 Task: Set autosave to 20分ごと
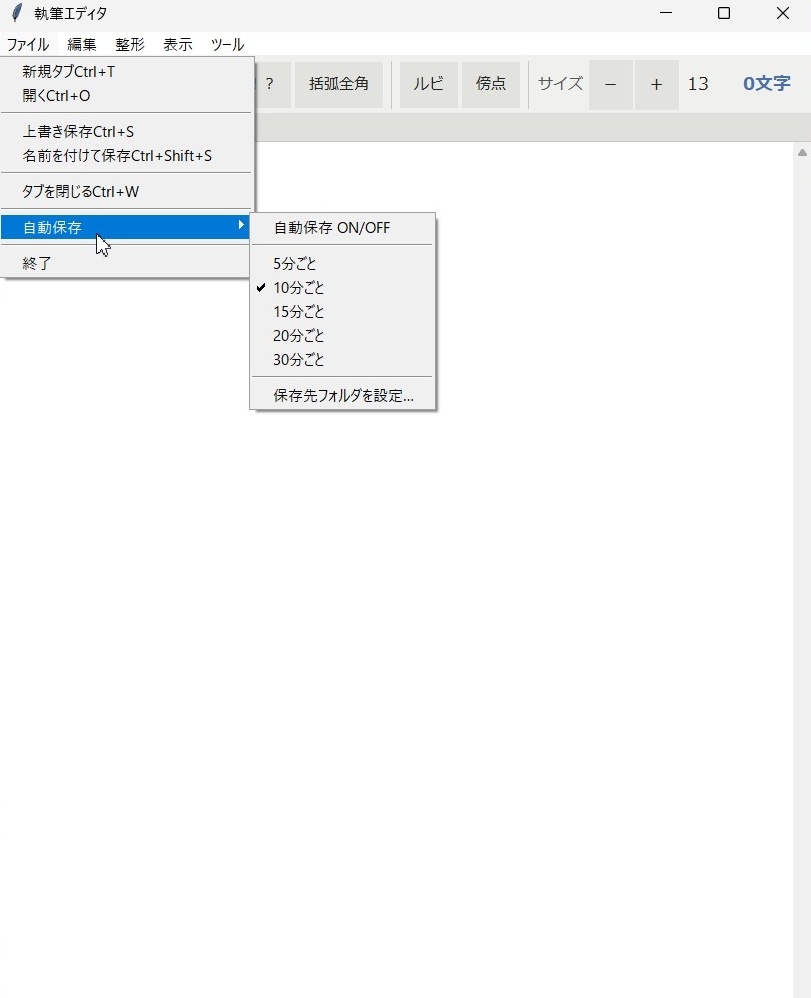point(298,336)
